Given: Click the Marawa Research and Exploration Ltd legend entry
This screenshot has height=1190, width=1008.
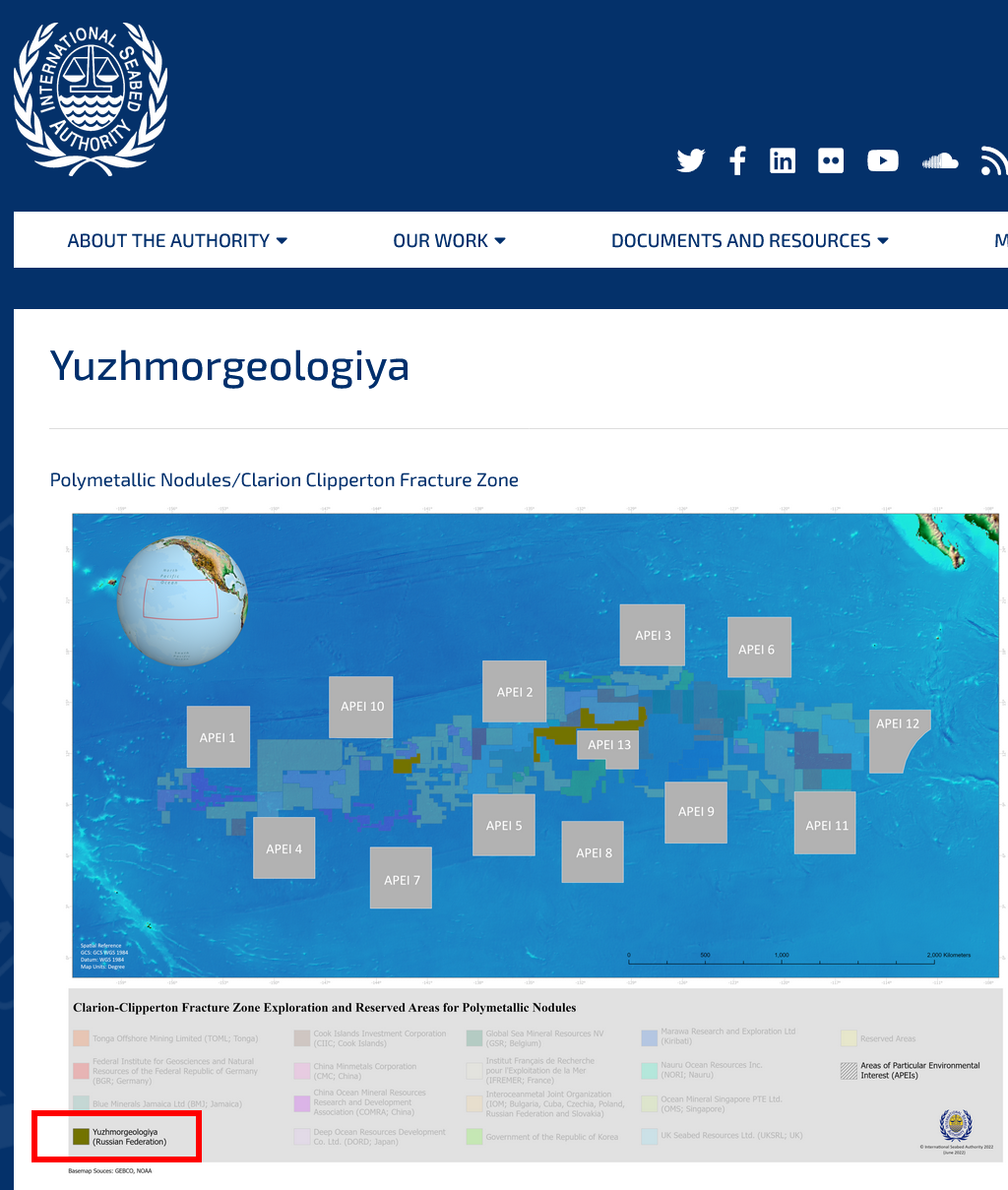Looking at the screenshot, I should 719,1036.
